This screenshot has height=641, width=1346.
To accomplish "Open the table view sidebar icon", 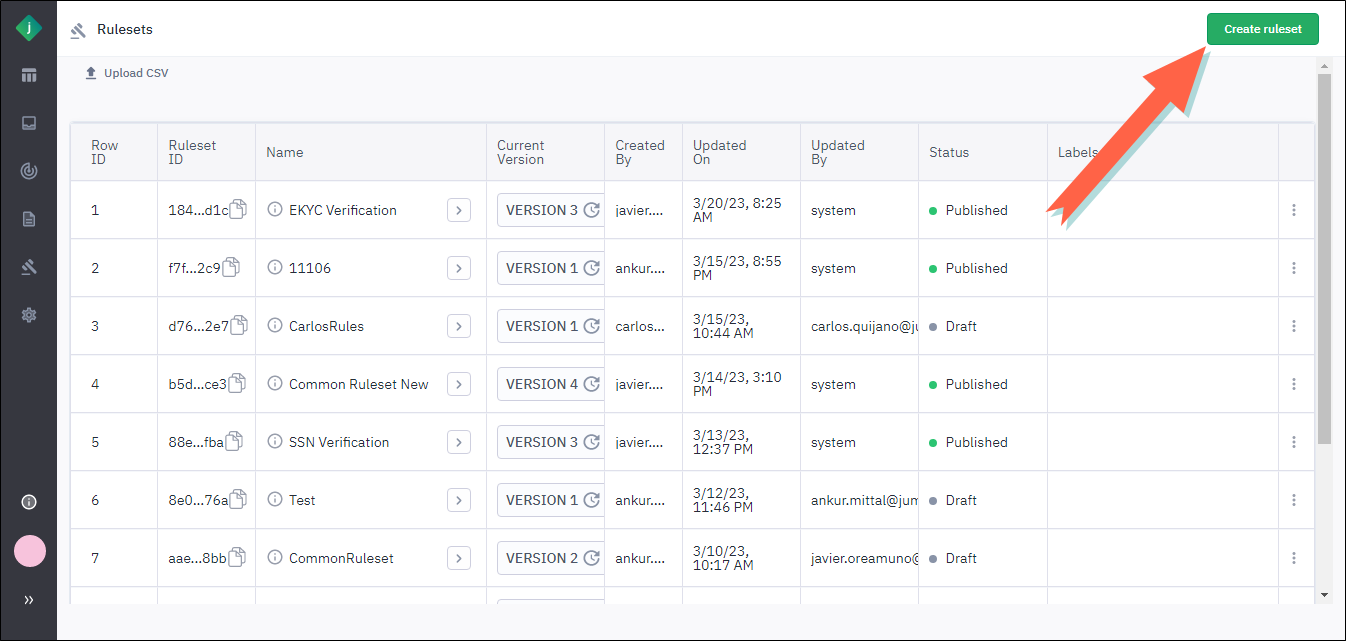I will [29, 75].
